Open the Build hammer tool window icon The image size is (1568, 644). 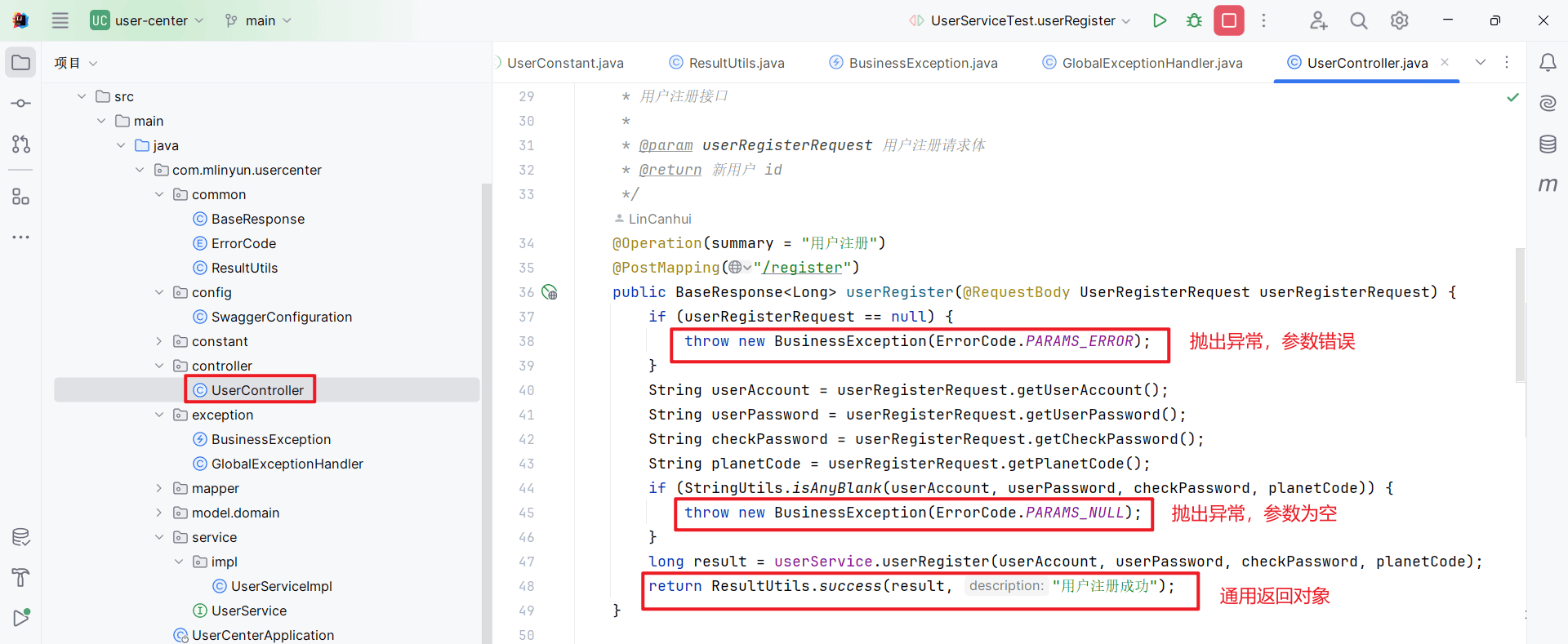coord(21,578)
